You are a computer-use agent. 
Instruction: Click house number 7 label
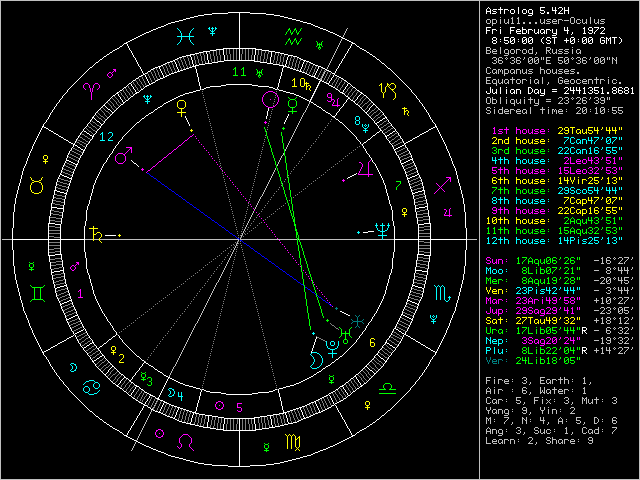tap(398, 186)
